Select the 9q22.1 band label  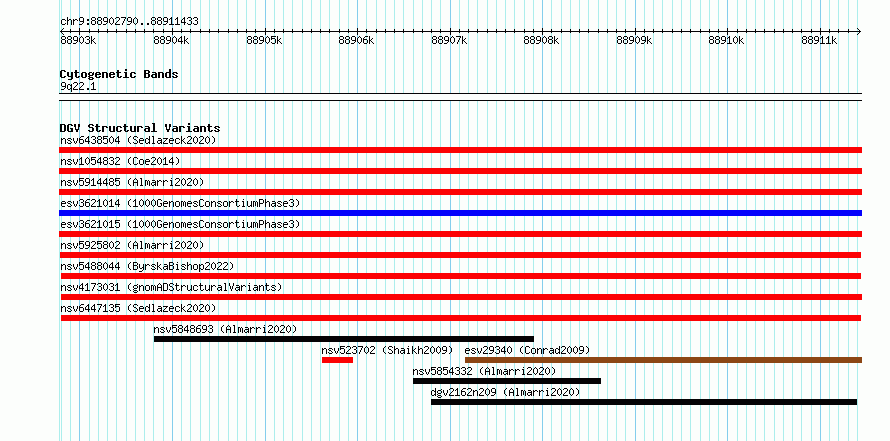[x=78, y=86]
